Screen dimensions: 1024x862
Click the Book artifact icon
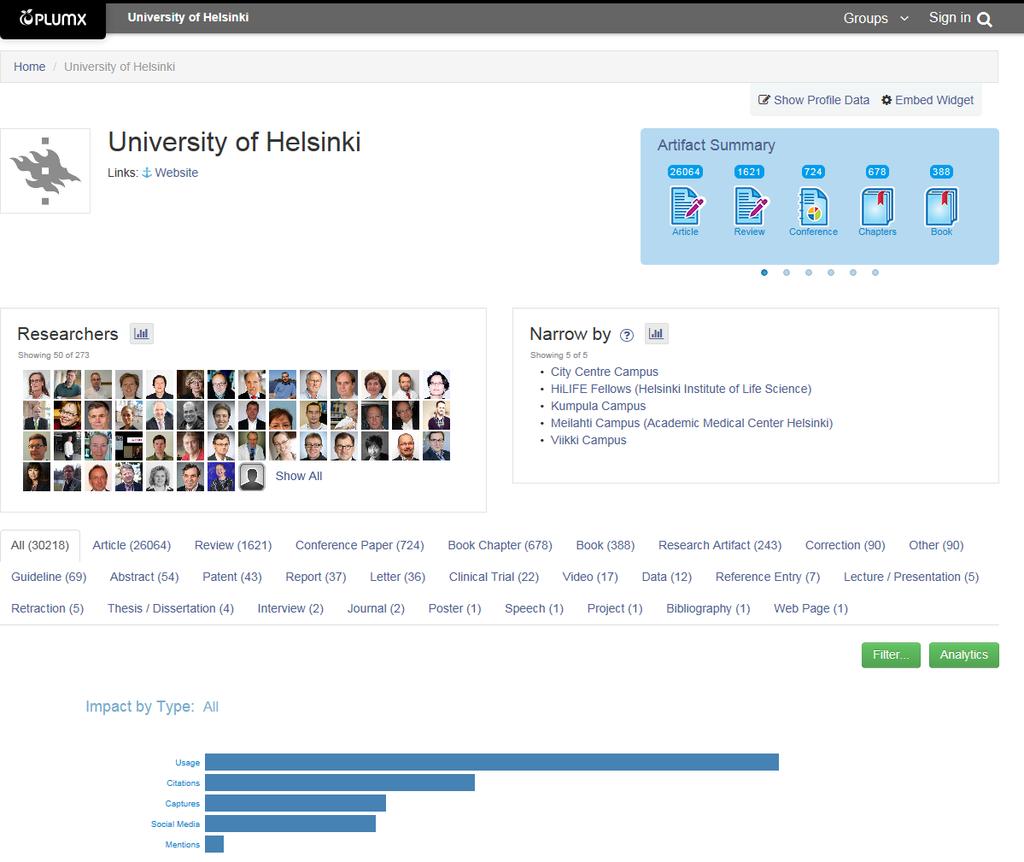tap(941, 206)
